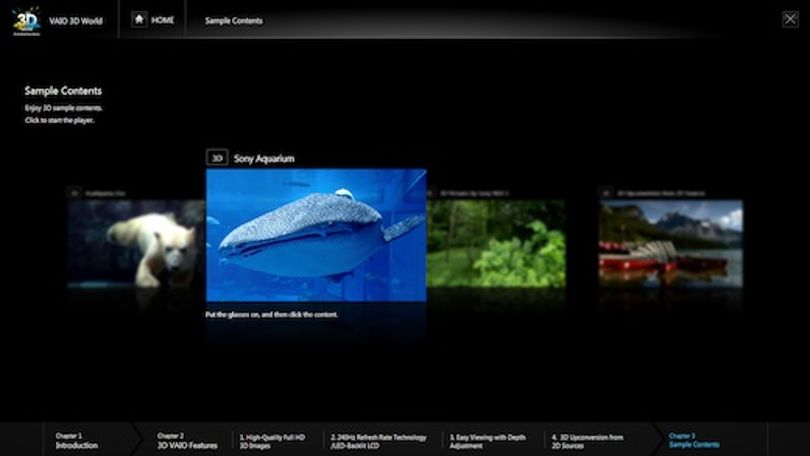Open 3D Upconversion from 2D Sources section
The image size is (810, 456).
click(x=587, y=441)
